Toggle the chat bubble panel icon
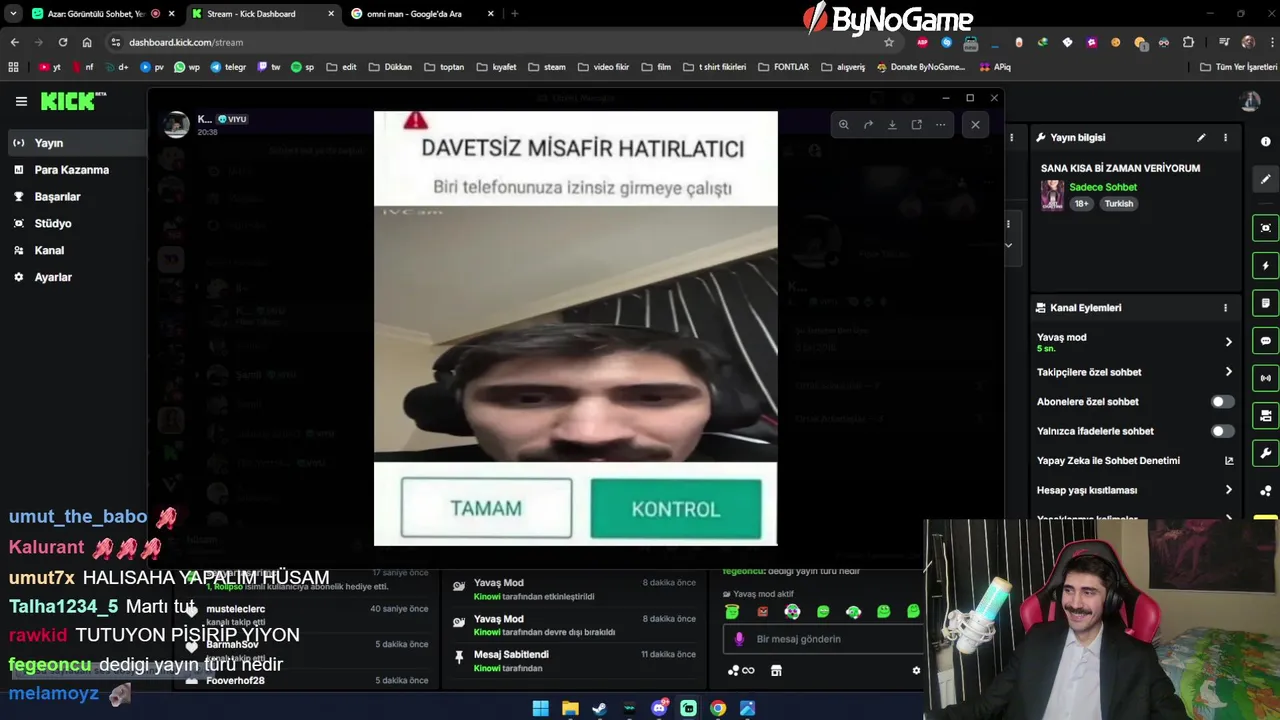The height and width of the screenshot is (720, 1280). [1266, 341]
